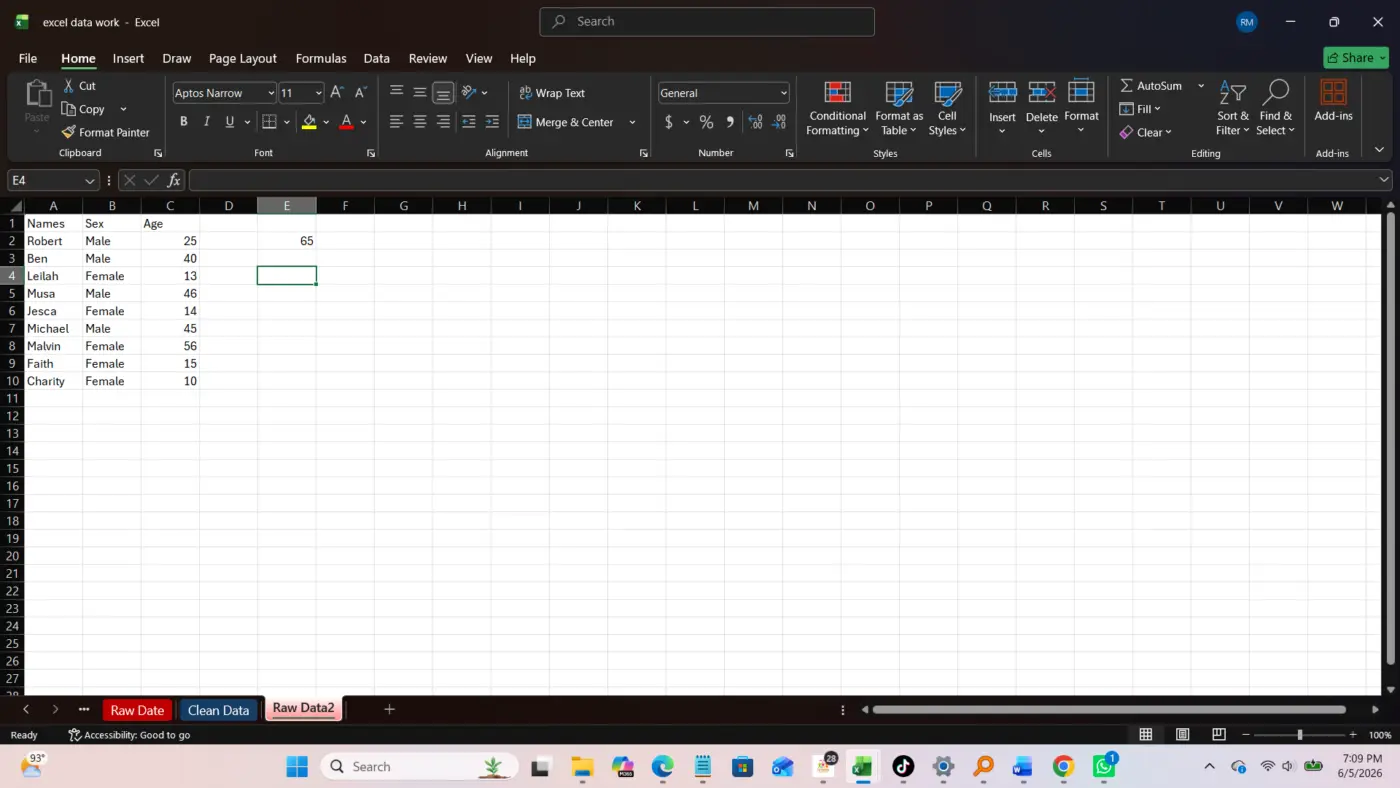The width and height of the screenshot is (1400, 788).
Task: Toggle Italic formatting
Action: [x=207, y=122]
